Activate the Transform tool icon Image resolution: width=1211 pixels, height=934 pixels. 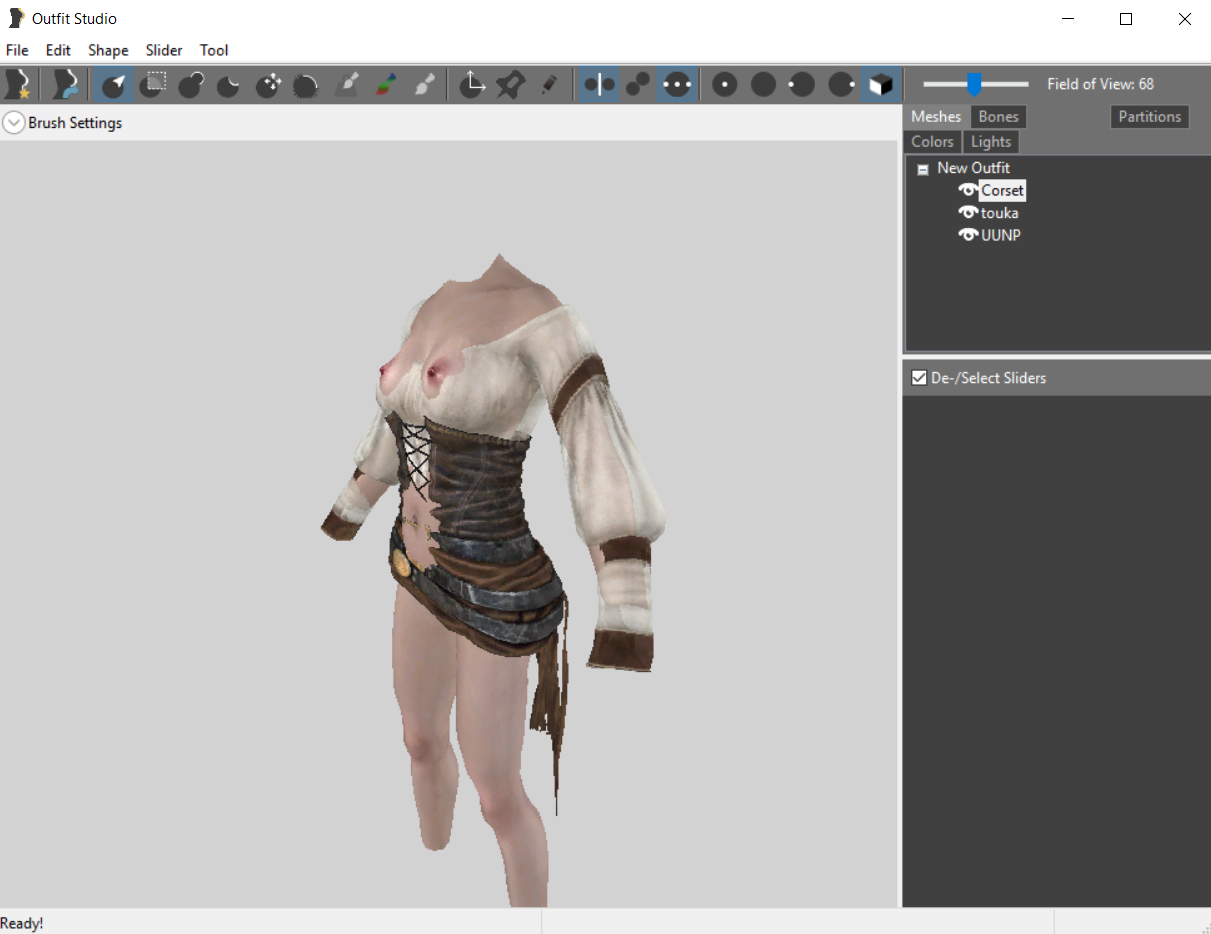[x=472, y=85]
